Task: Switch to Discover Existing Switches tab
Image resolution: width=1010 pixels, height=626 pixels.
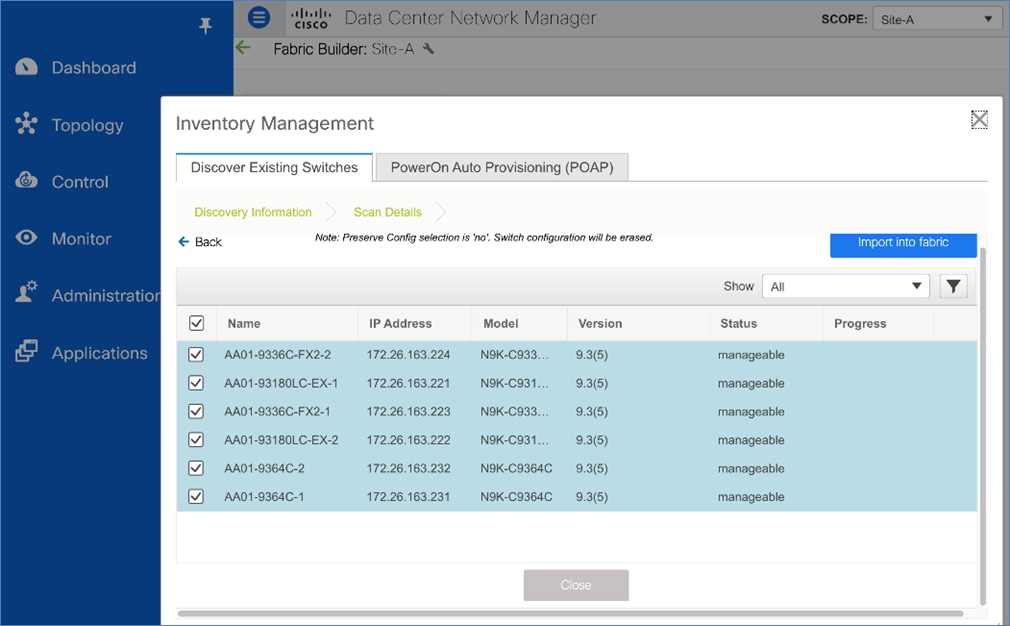Action: [274, 167]
